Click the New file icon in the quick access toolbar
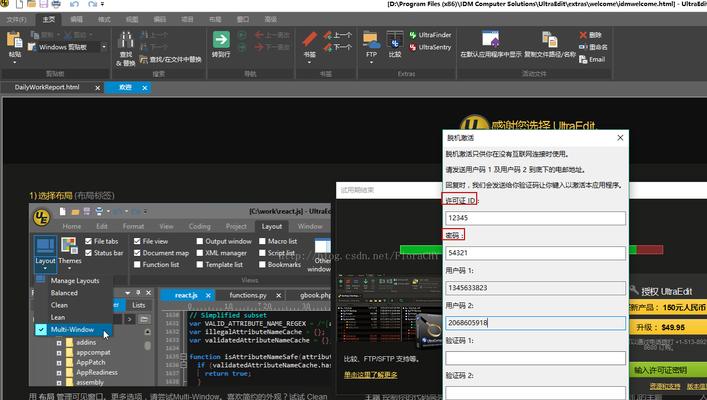 click(x=19, y=5)
